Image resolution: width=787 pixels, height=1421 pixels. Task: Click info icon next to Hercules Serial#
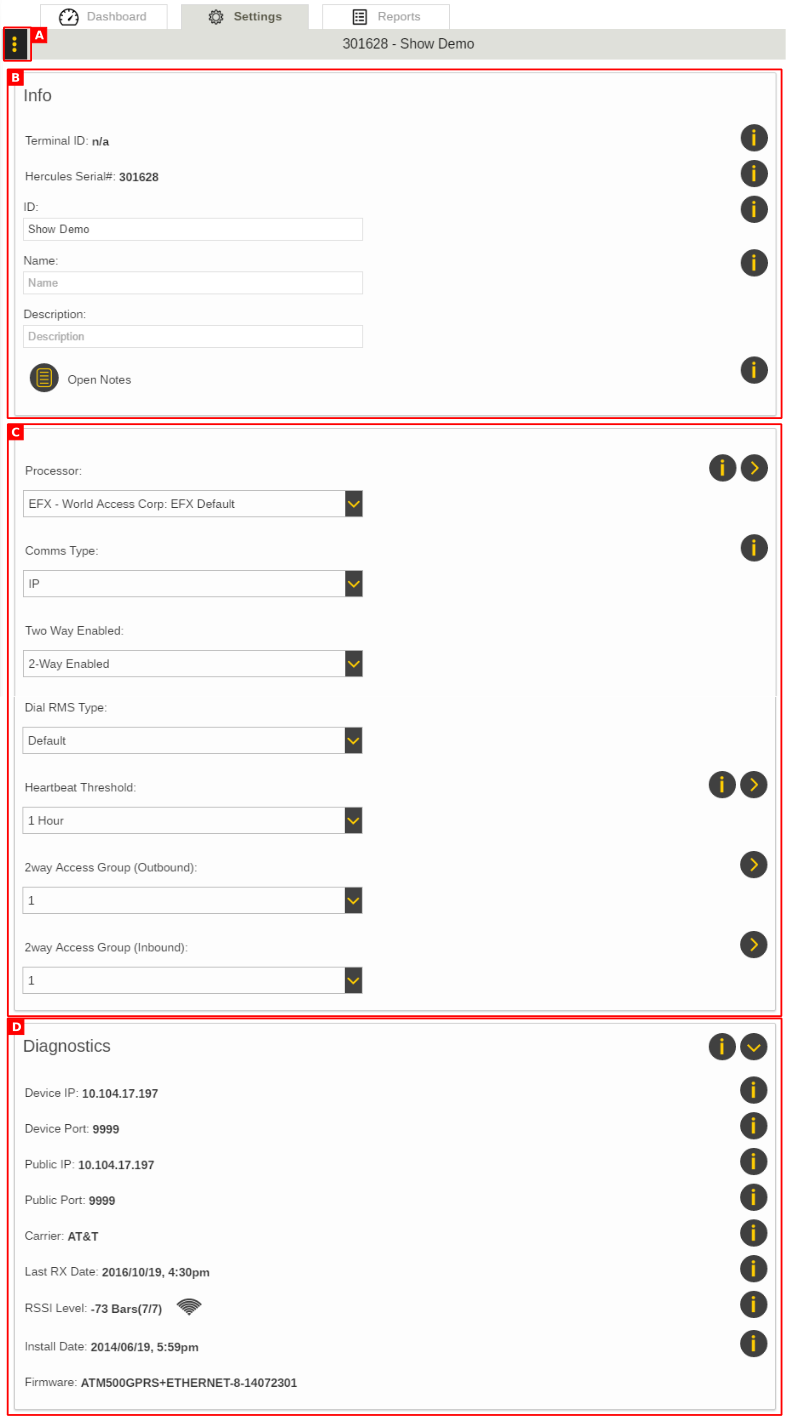coord(754,173)
